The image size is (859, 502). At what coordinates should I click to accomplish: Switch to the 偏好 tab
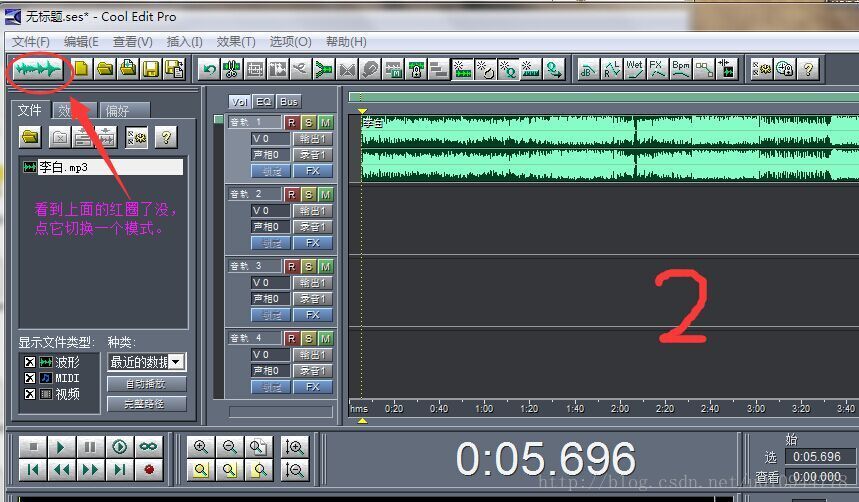124,111
